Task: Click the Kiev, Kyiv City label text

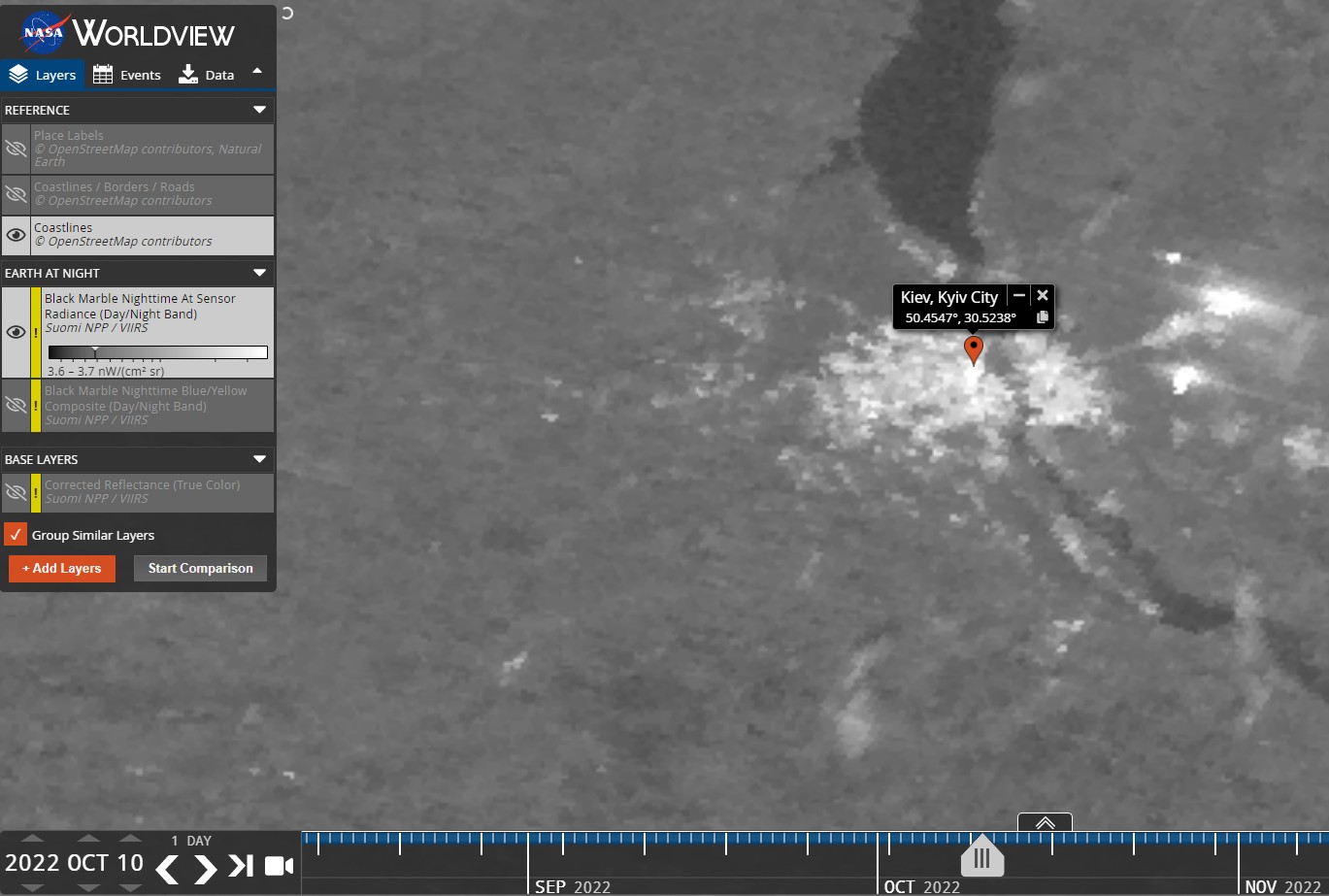Action: coord(949,297)
